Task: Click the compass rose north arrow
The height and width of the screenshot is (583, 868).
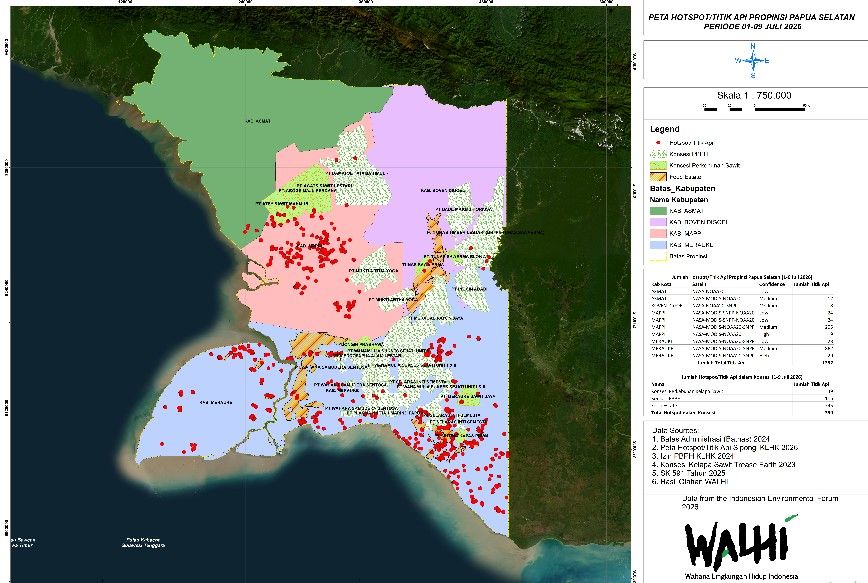Action: [752, 60]
